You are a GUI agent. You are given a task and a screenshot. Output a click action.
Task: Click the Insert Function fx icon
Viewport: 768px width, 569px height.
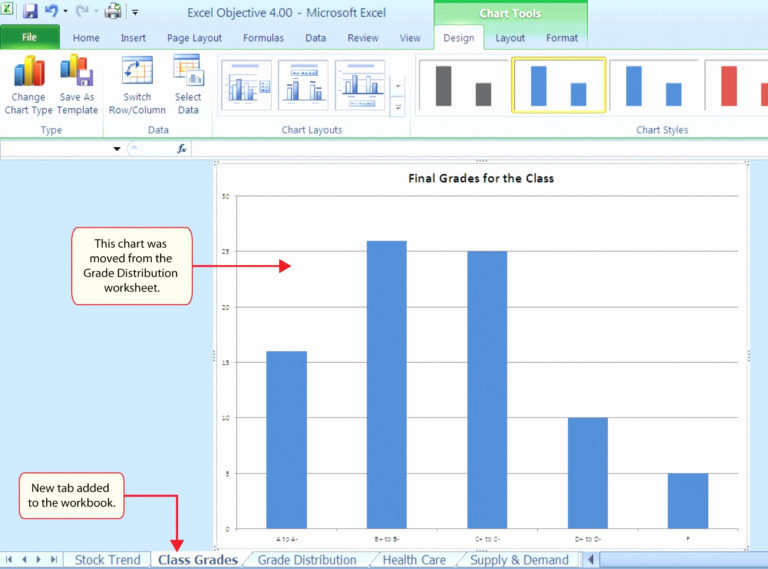tap(182, 148)
